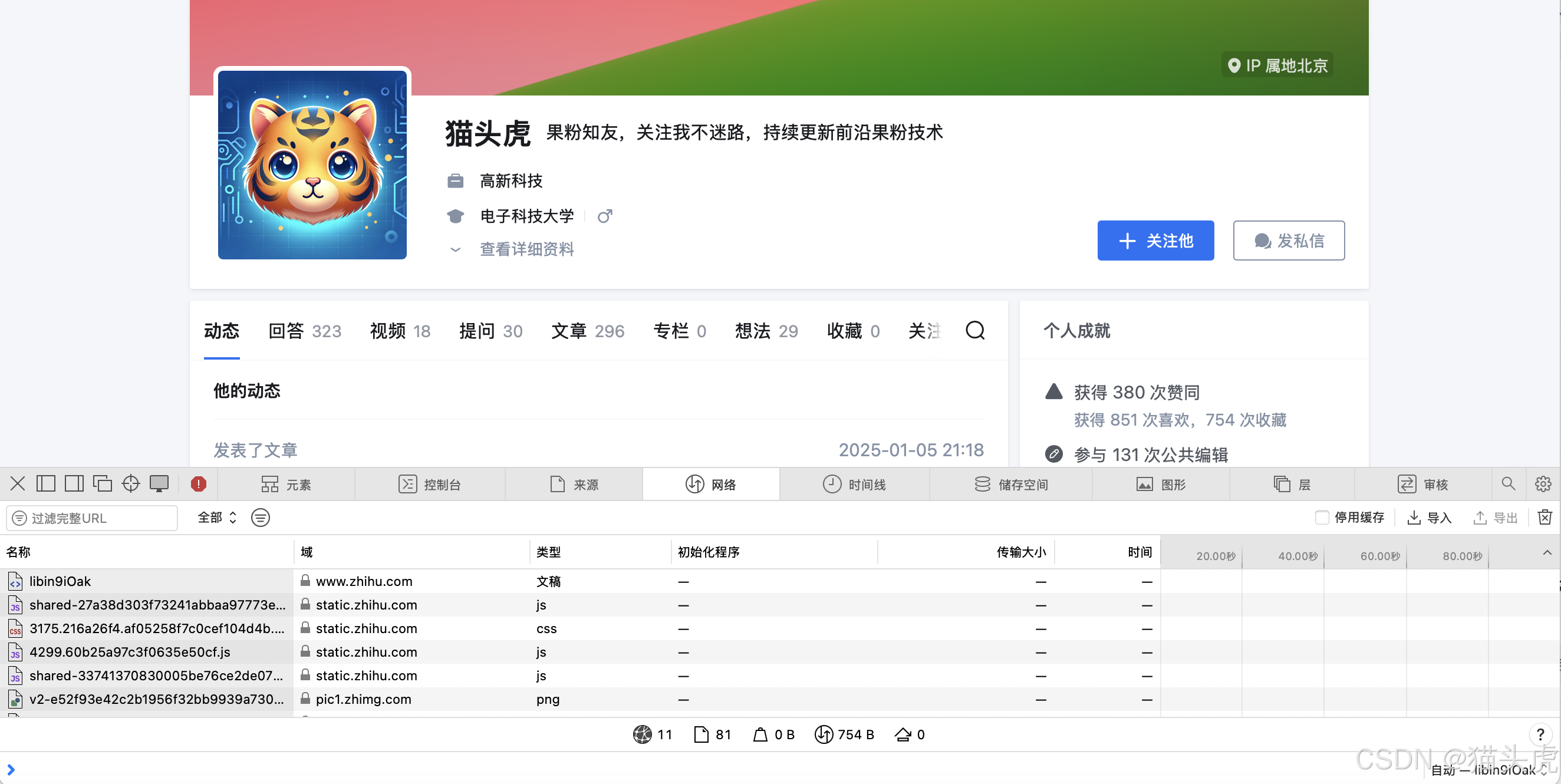The height and width of the screenshot is (784, 1561).
Task: Toggle the console drawer blue arrow
Action: pos(12,769)
